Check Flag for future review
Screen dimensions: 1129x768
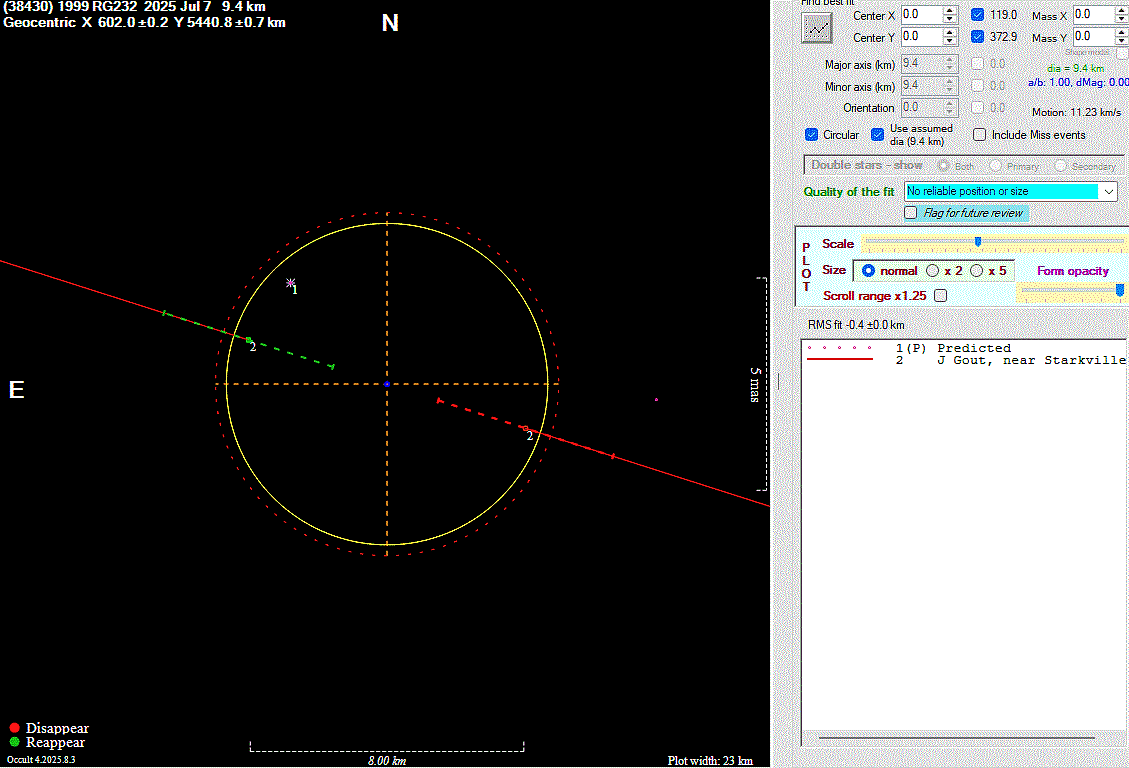tap(911, 213)
